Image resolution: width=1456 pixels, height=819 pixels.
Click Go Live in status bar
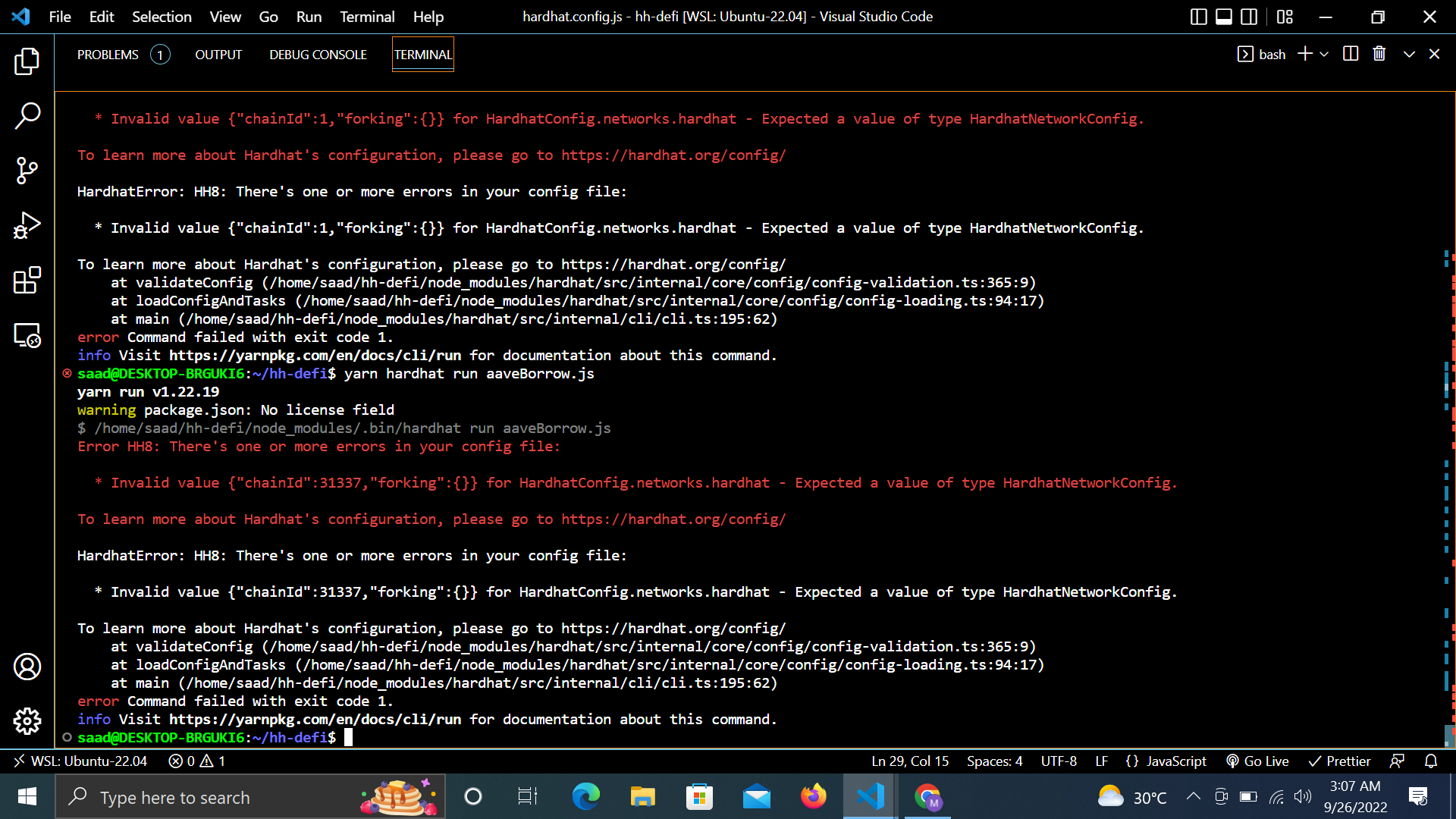pyautogui.click(x=1257, y=761)
